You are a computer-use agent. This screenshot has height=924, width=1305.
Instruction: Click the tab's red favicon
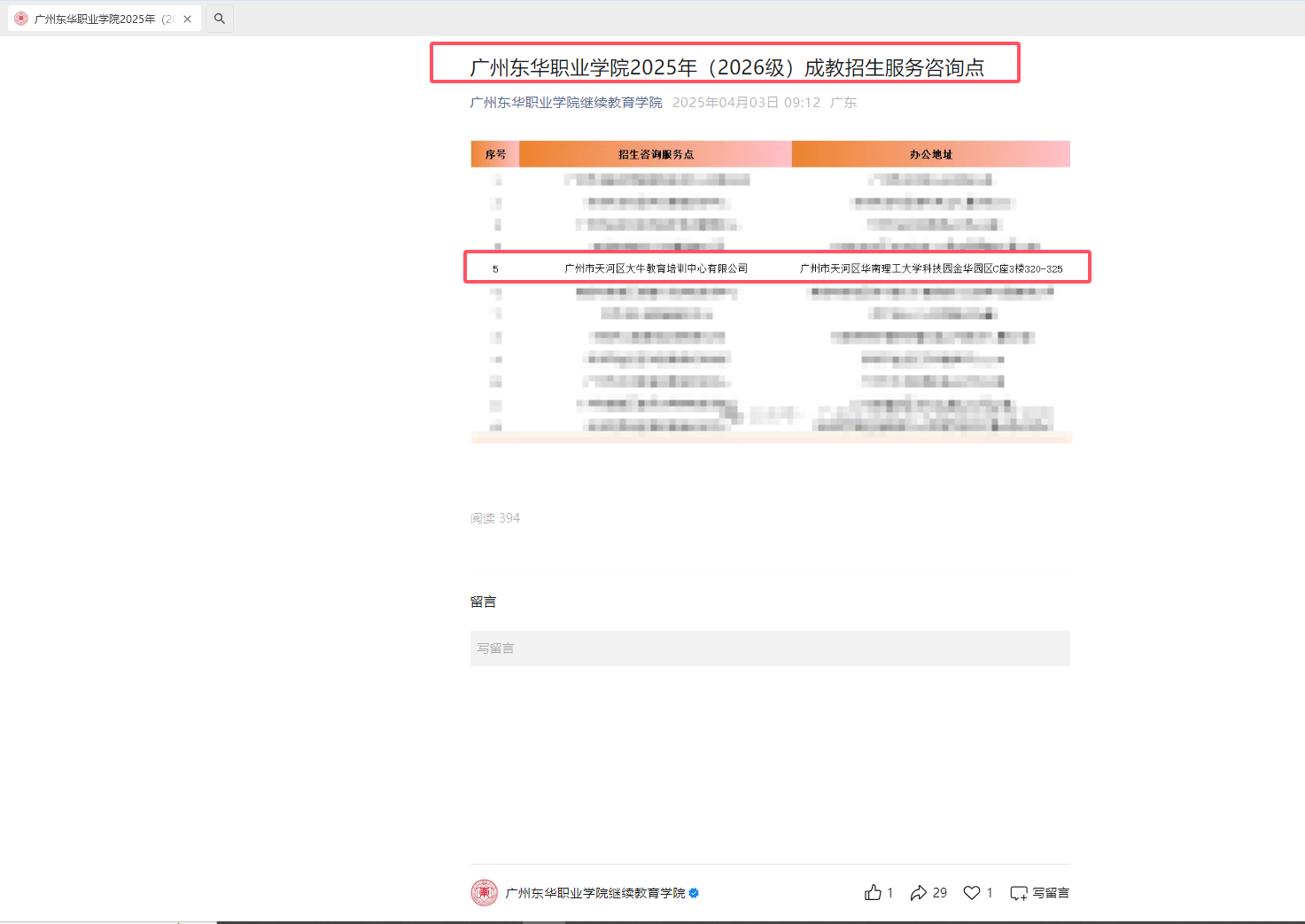pyautogui.click(x=21, y=19)
